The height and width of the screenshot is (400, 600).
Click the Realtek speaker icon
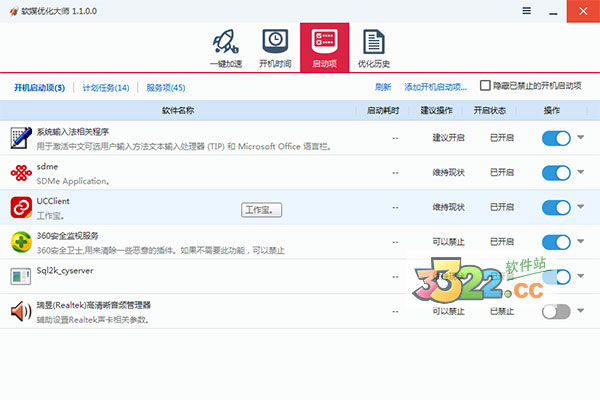coord(21,311)
